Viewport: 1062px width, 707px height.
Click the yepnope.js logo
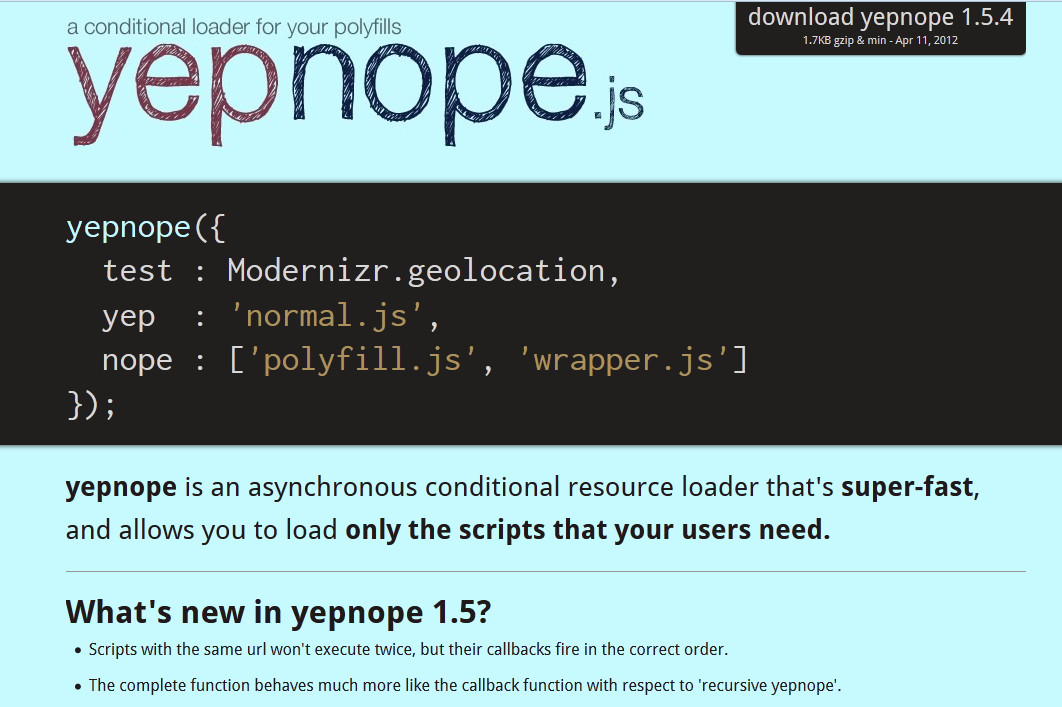point(355,93)
